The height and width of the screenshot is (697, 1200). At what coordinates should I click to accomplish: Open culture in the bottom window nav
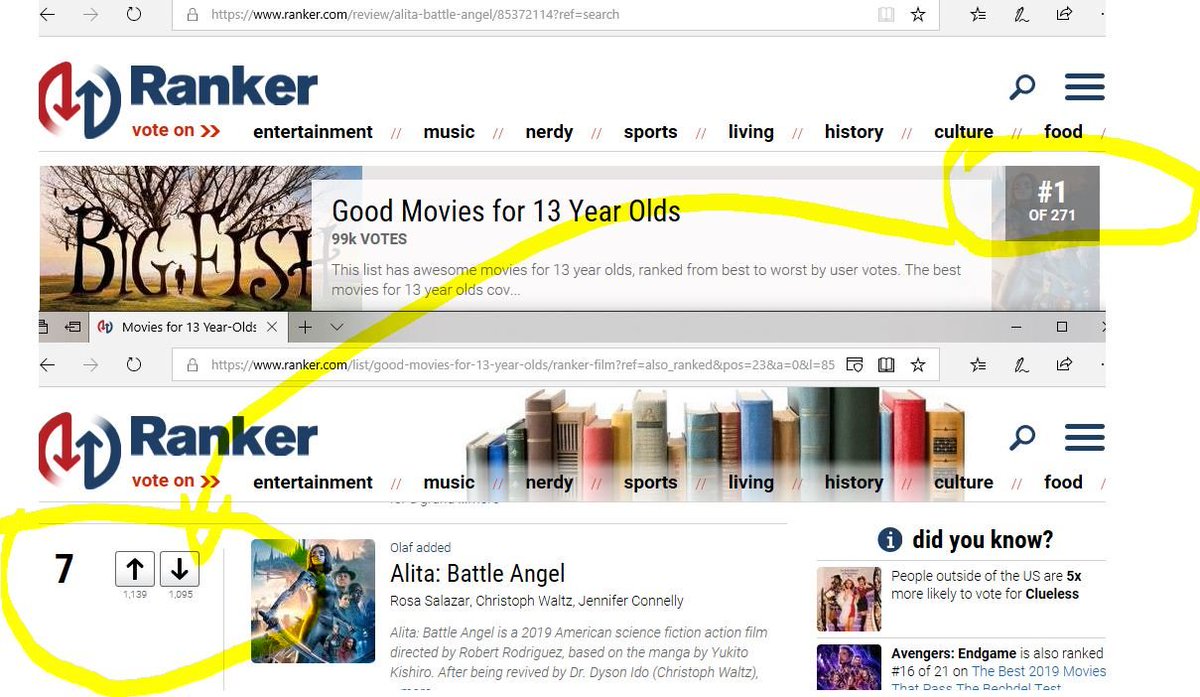(x=963, y=482)
